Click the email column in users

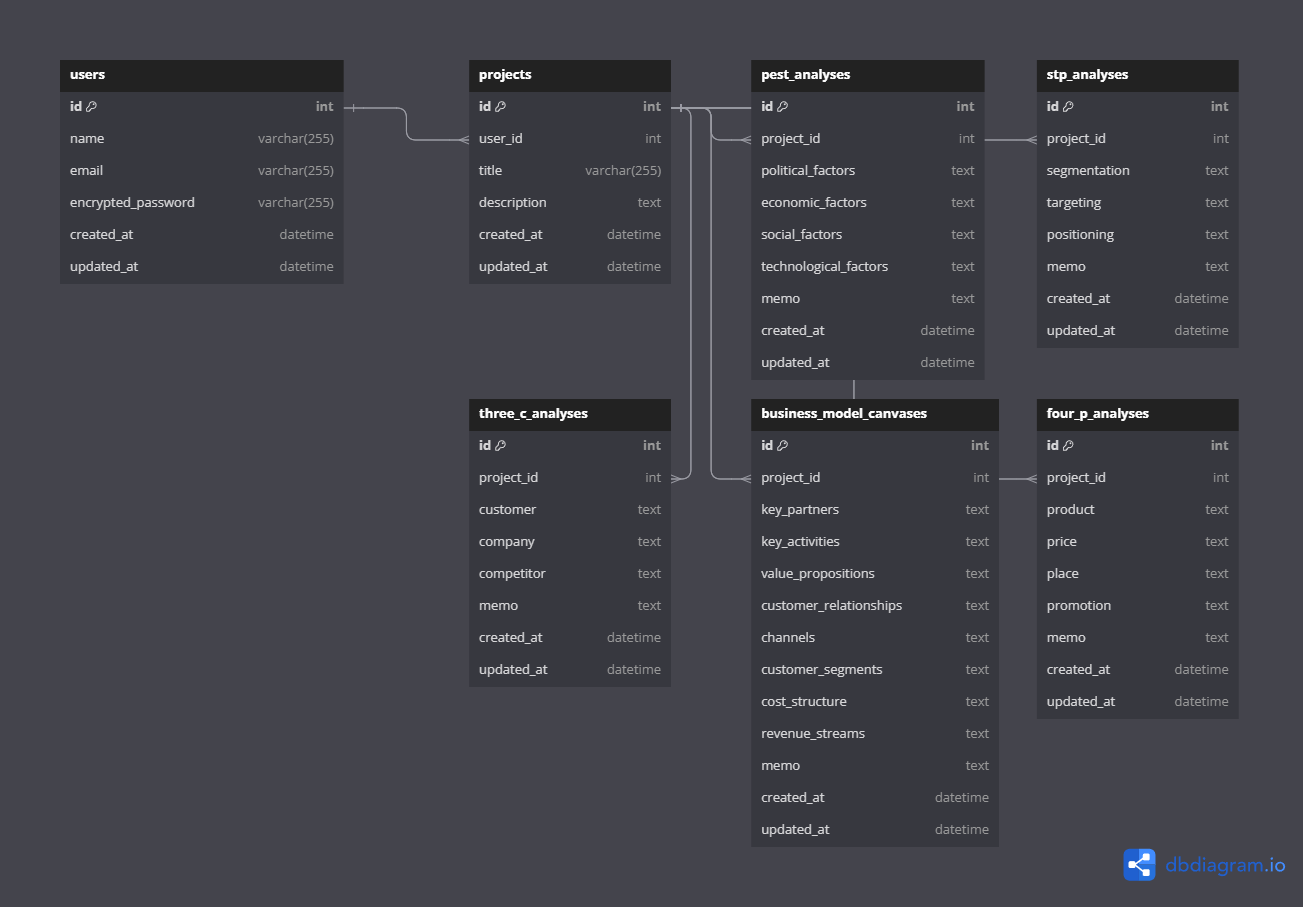coord(202,170)
